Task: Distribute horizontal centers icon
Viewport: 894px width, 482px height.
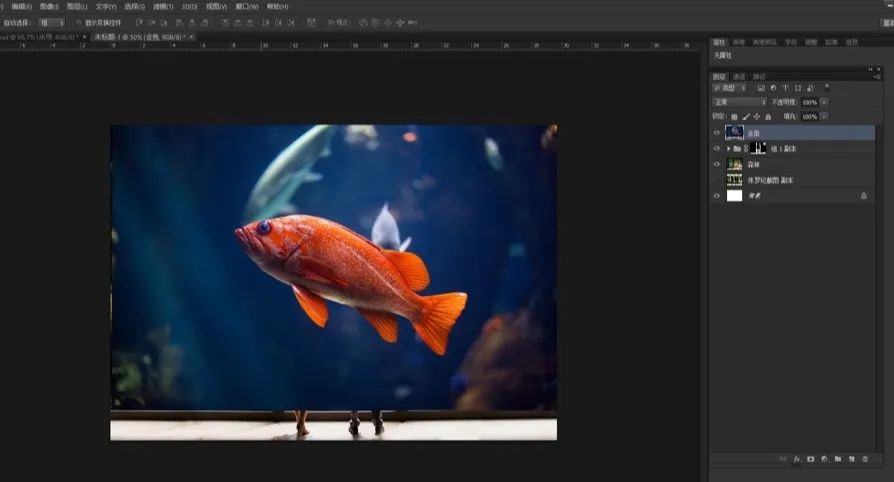Action: [x=278, y=22]
